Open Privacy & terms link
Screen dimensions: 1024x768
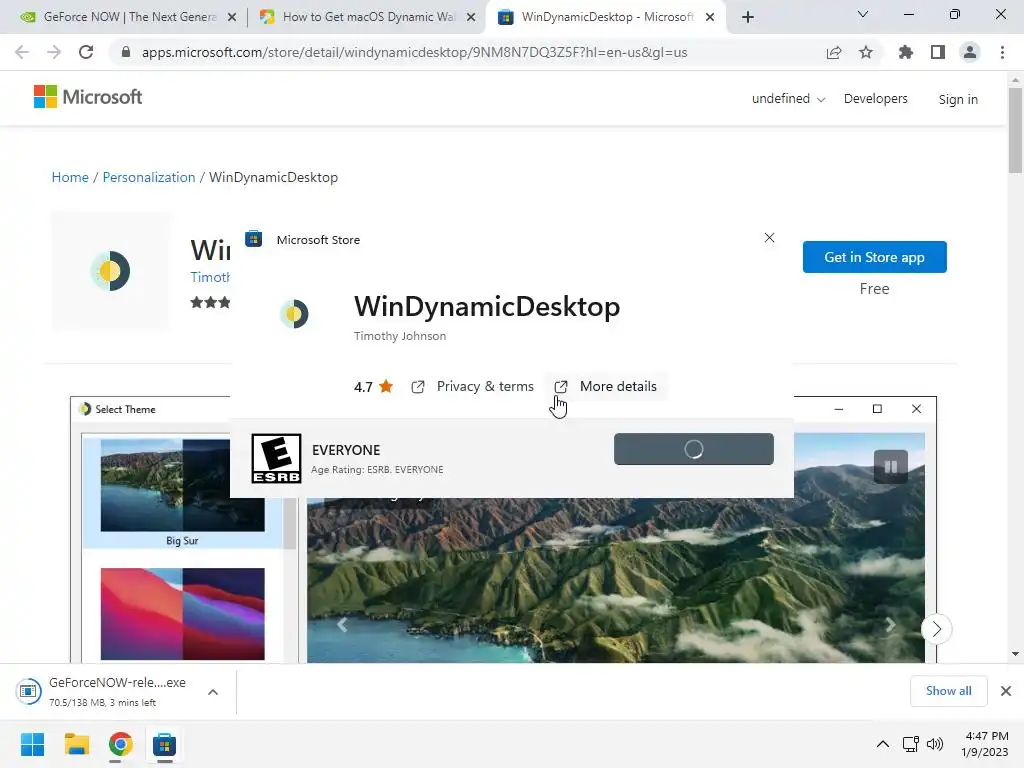coord(472,387)
